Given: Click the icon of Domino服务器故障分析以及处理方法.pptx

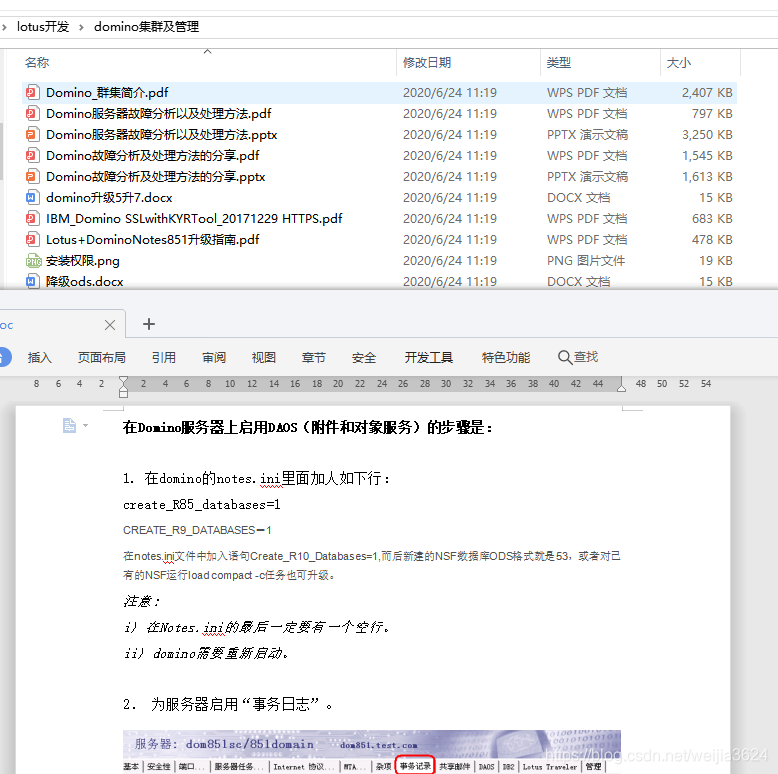Looking at the screenshot, I should (x=32, y=134).
